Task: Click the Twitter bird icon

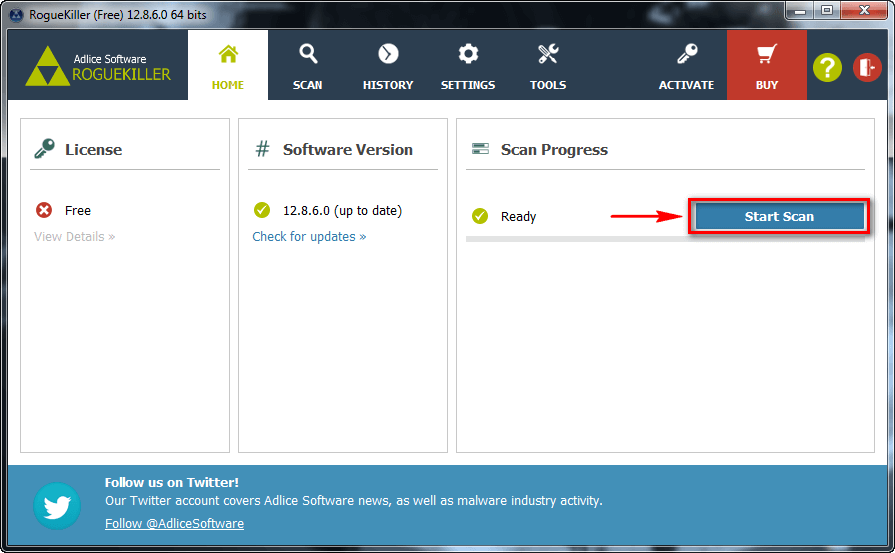Action: click(57, 506)
